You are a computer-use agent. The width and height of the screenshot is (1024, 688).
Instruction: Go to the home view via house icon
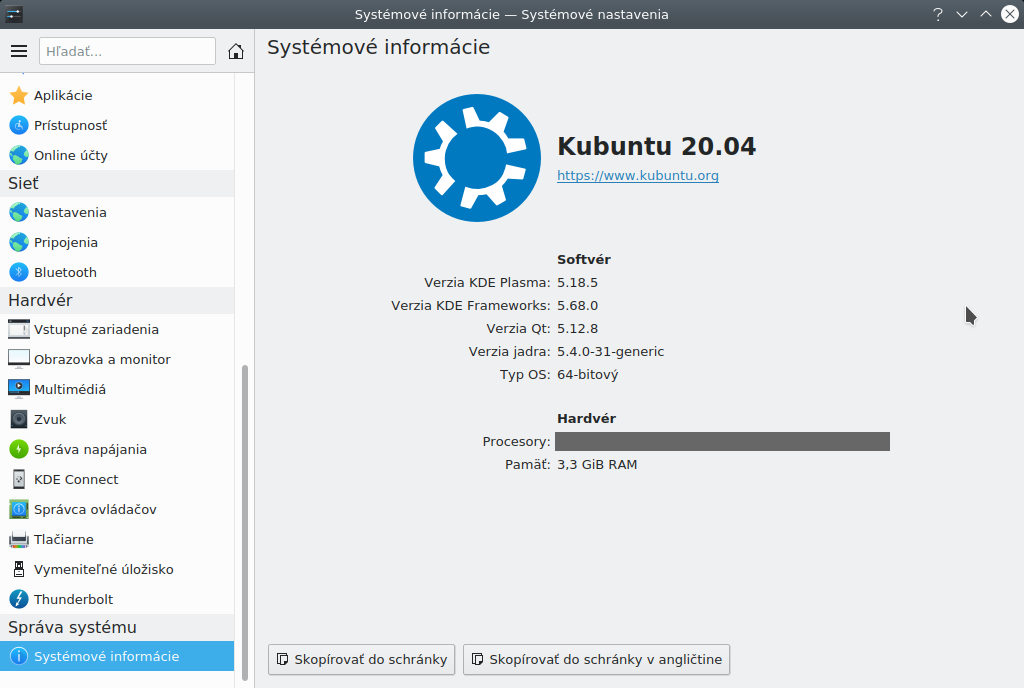[x=236, y=51]
